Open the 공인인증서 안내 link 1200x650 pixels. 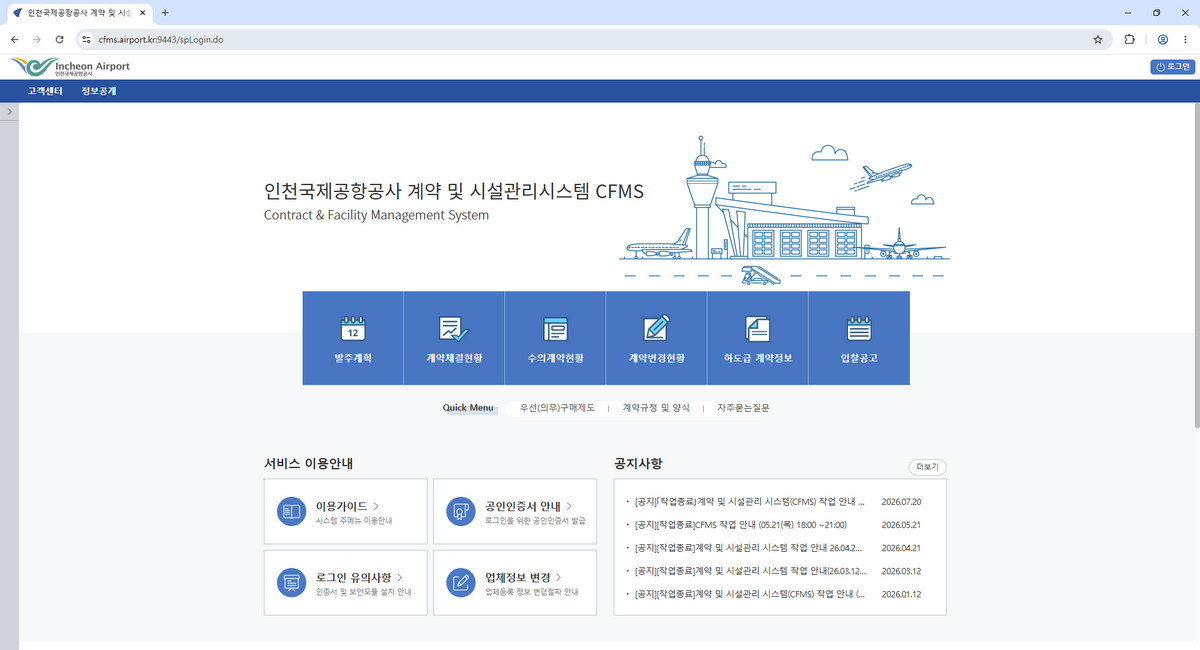tap(529, 506)
